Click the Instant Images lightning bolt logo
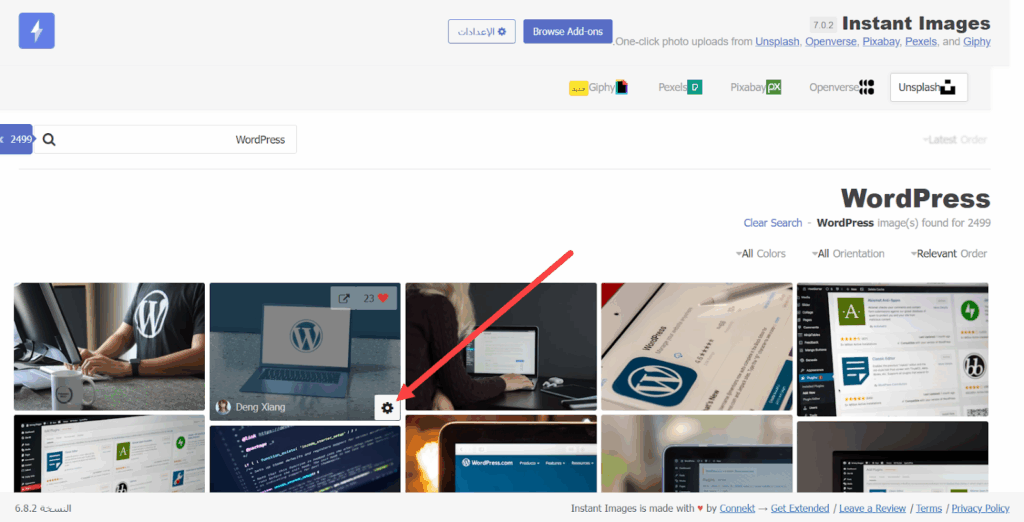Viewport: 1024px width, 522px height. pos(37,31)
